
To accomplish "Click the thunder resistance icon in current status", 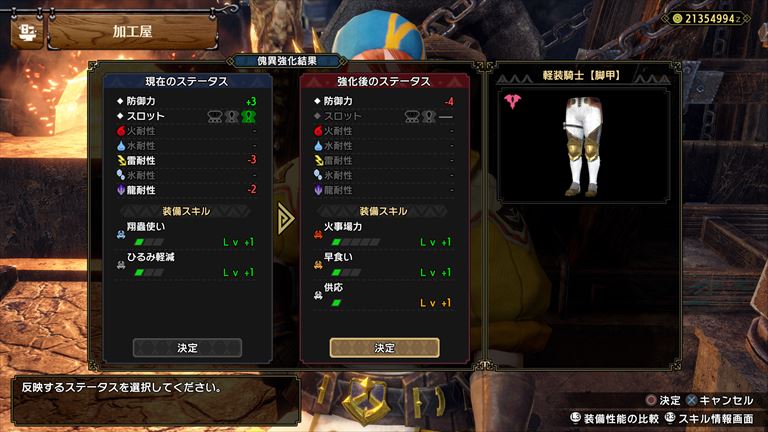I will pyautogui.click(x=121, y=160).
